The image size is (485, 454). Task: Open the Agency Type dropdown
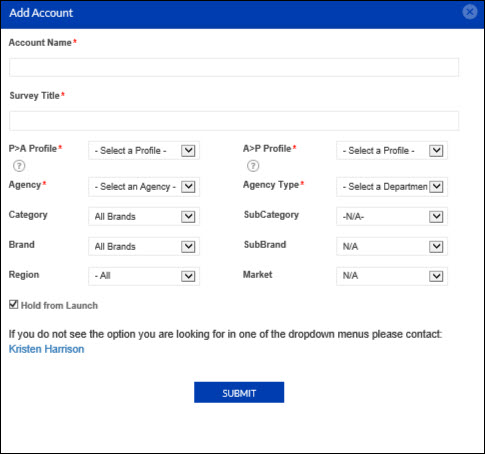tap(392, 187)
